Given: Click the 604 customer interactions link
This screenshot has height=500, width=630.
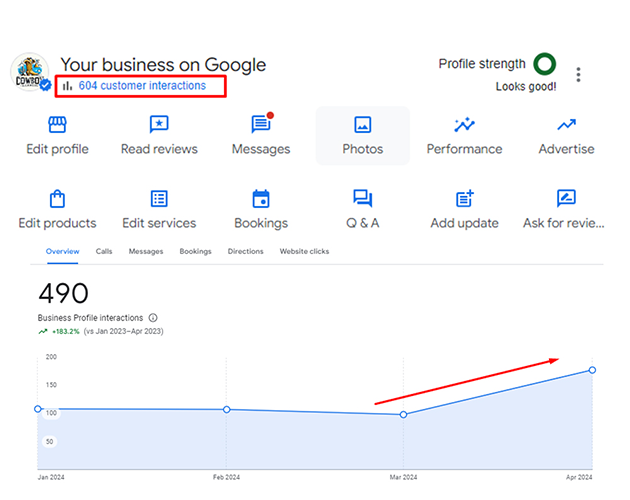Looking at the screenshot, I should [x=142, y=86].
